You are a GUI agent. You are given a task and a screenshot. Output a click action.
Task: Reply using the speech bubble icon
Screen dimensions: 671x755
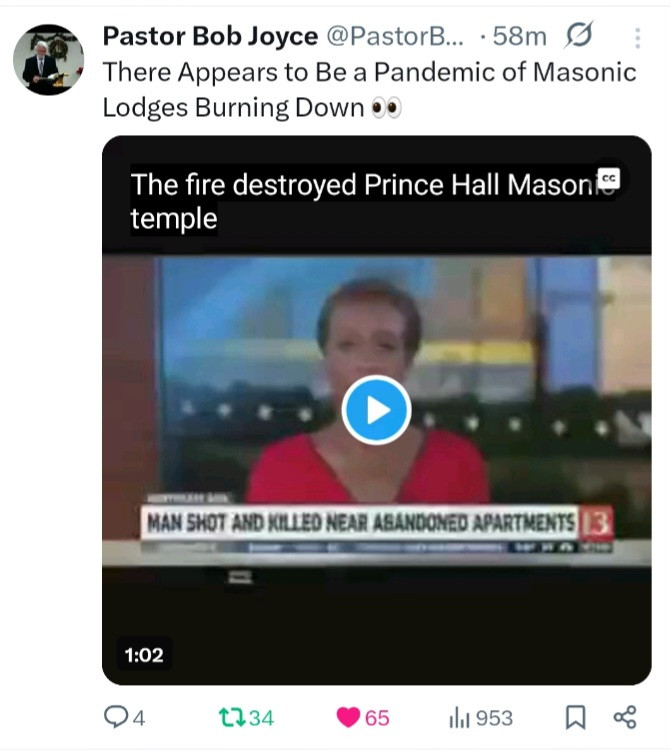pos(115,717)
